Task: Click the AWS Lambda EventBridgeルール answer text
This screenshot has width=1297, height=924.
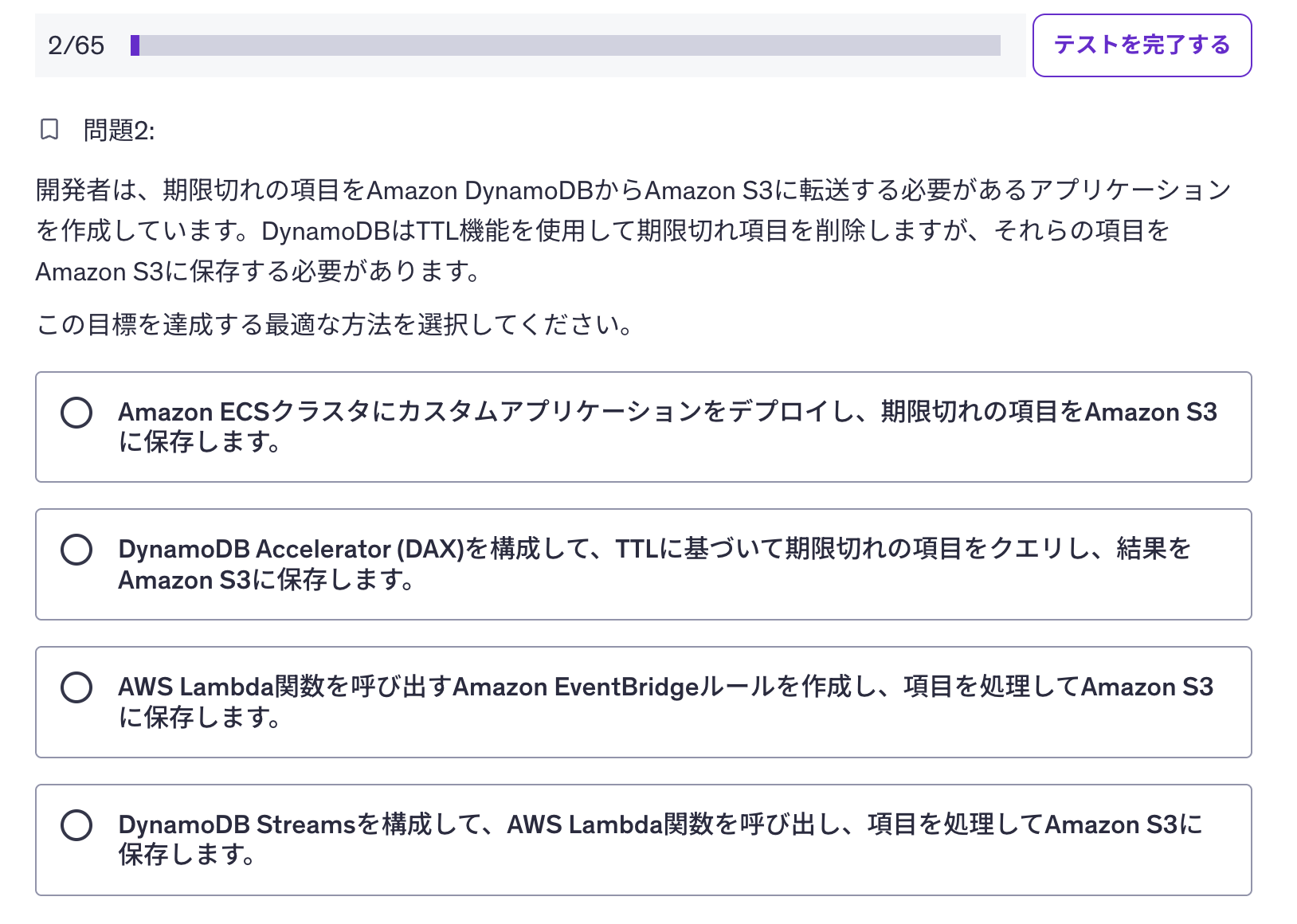Action: 664,687
